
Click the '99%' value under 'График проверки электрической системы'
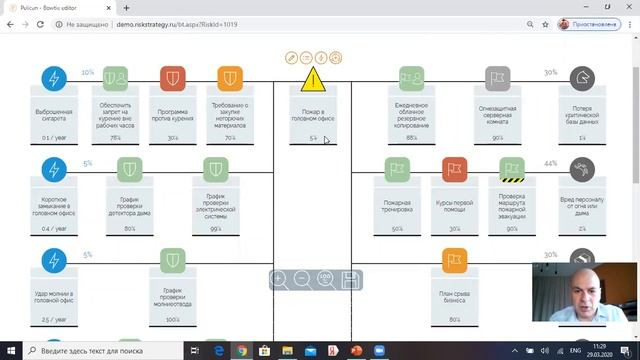pos(216,229)
